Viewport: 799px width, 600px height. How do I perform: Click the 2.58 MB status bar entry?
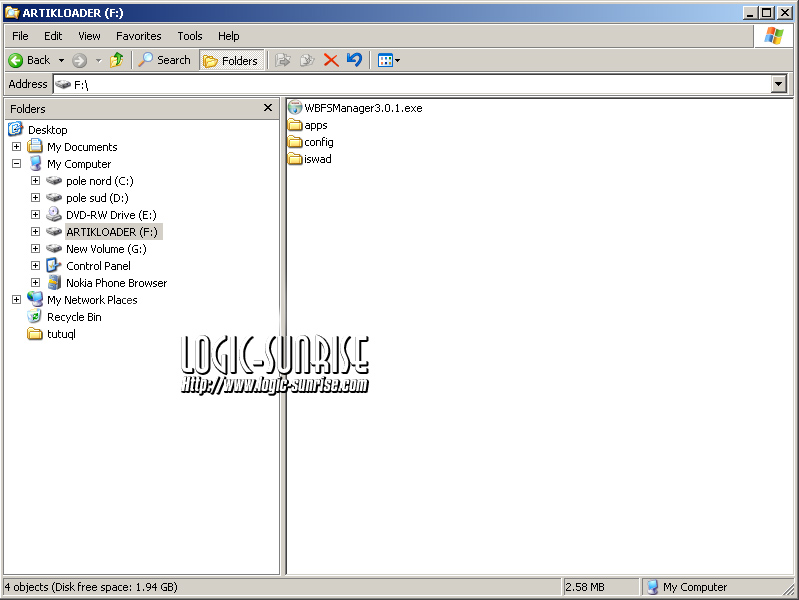585,587
